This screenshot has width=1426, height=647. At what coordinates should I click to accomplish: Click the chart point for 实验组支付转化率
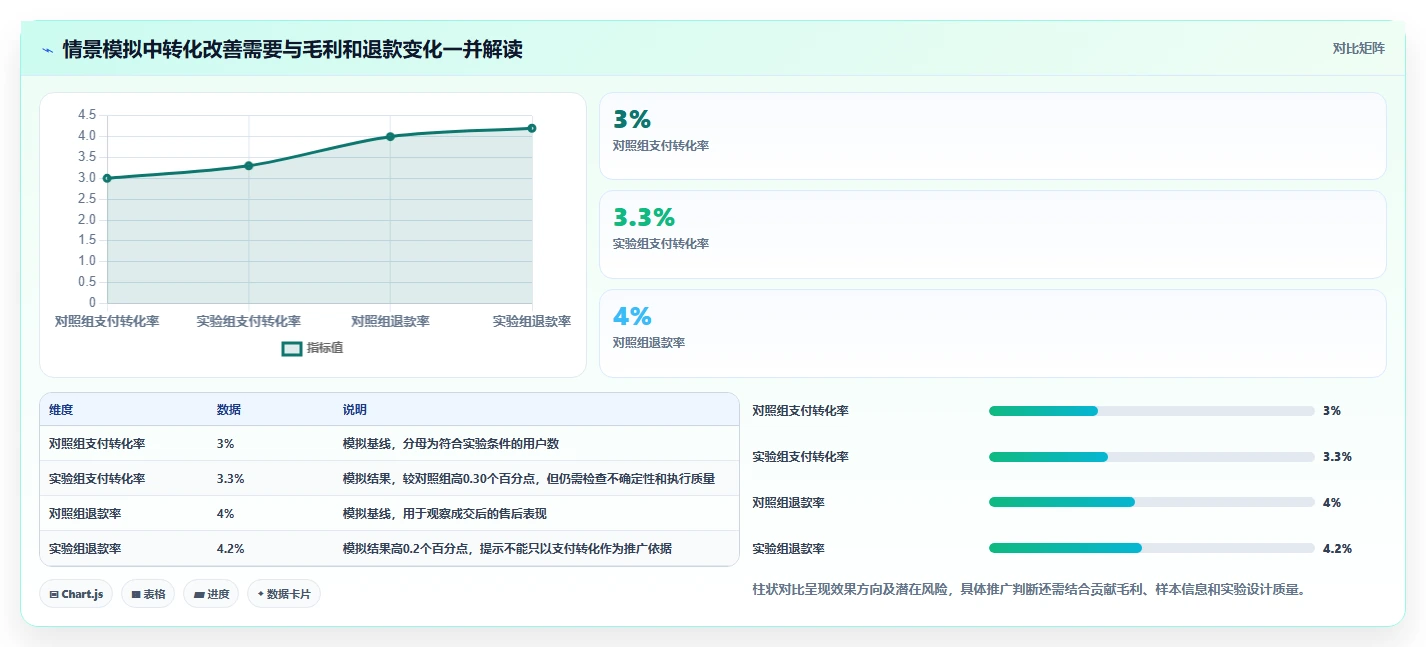coord(249,166)
